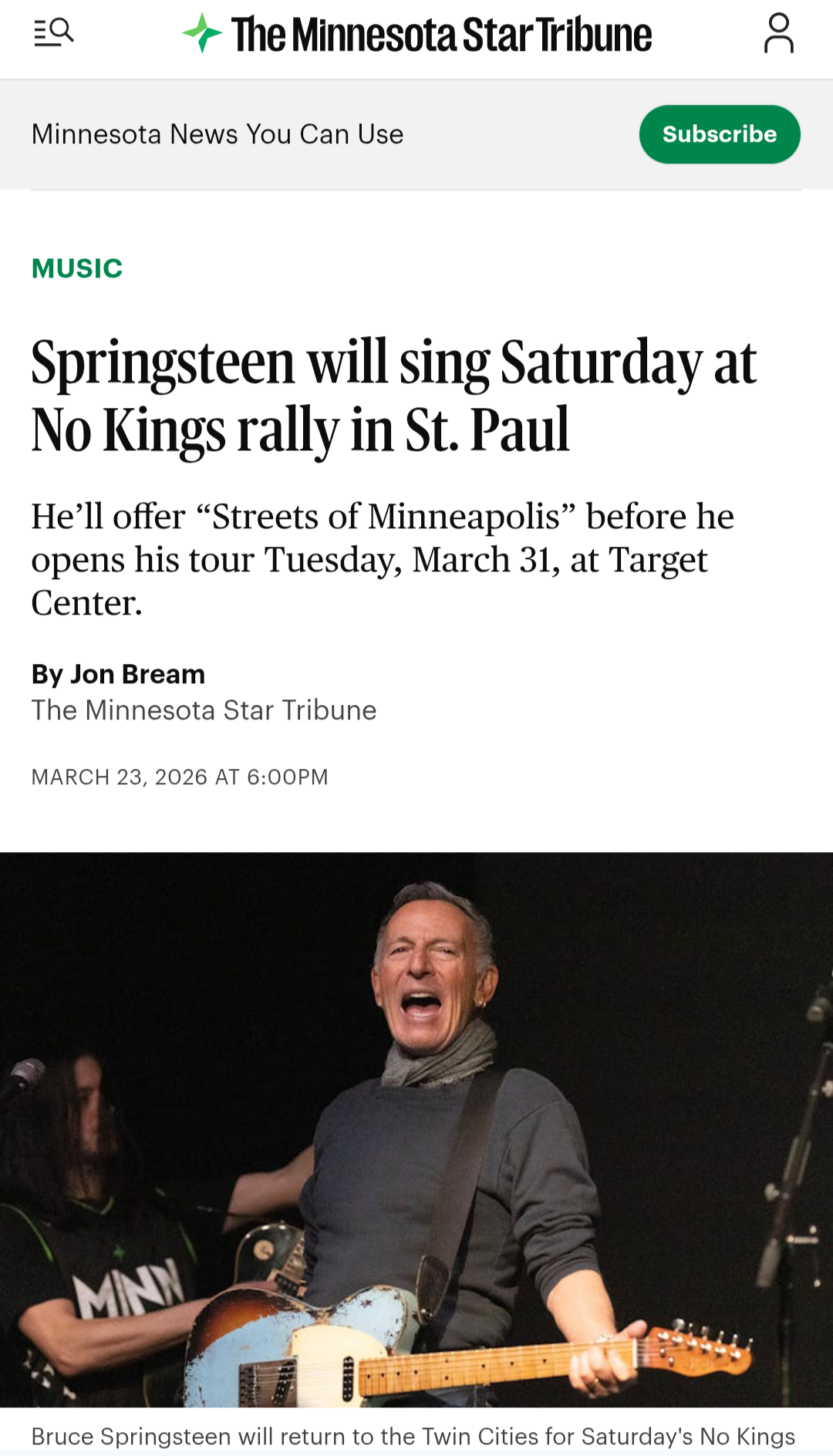Click "Saturday" in the article headline
This screenshot has height=1456, width=833.
point(601,362)
